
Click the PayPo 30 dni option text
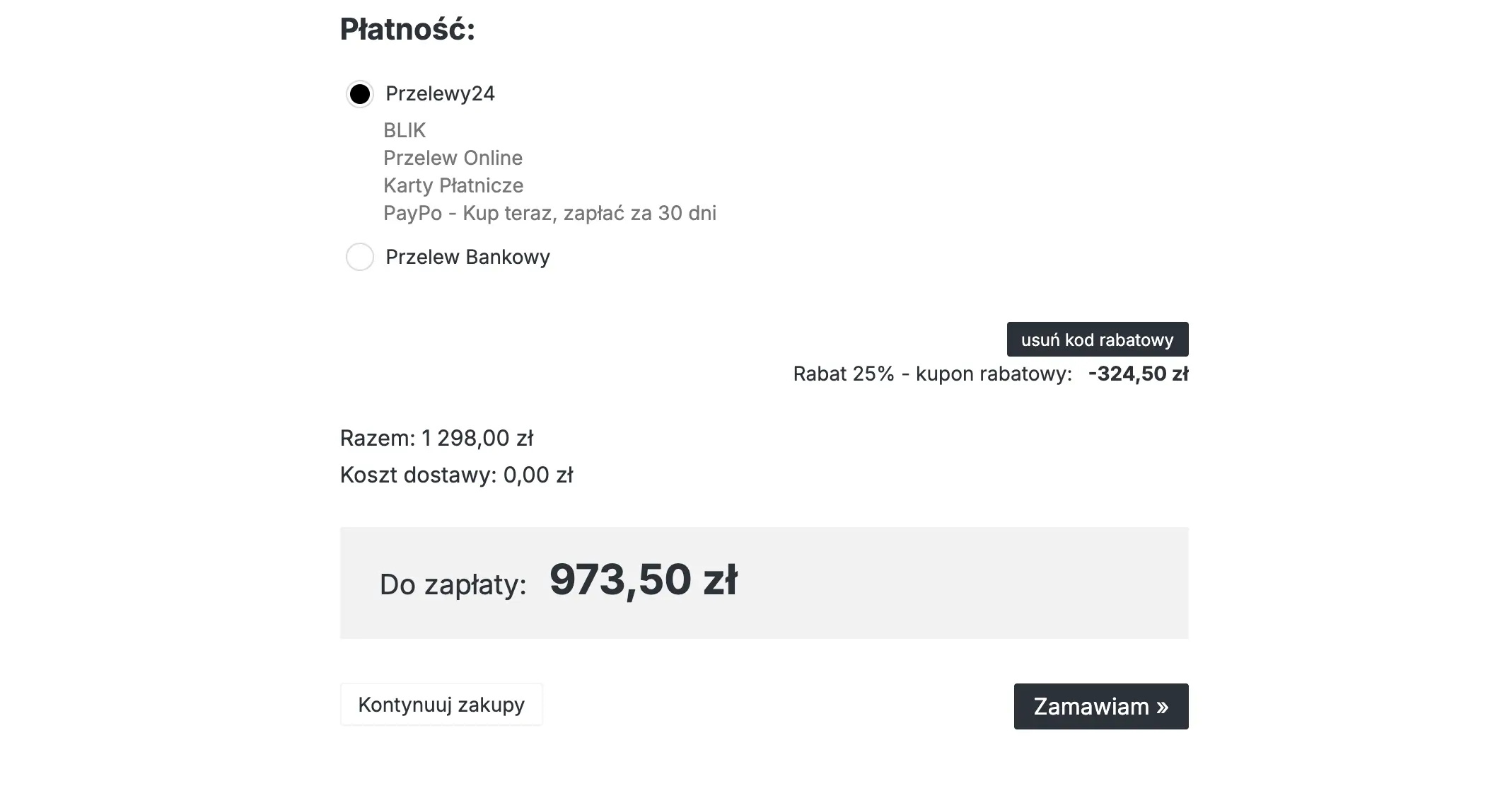549,213
